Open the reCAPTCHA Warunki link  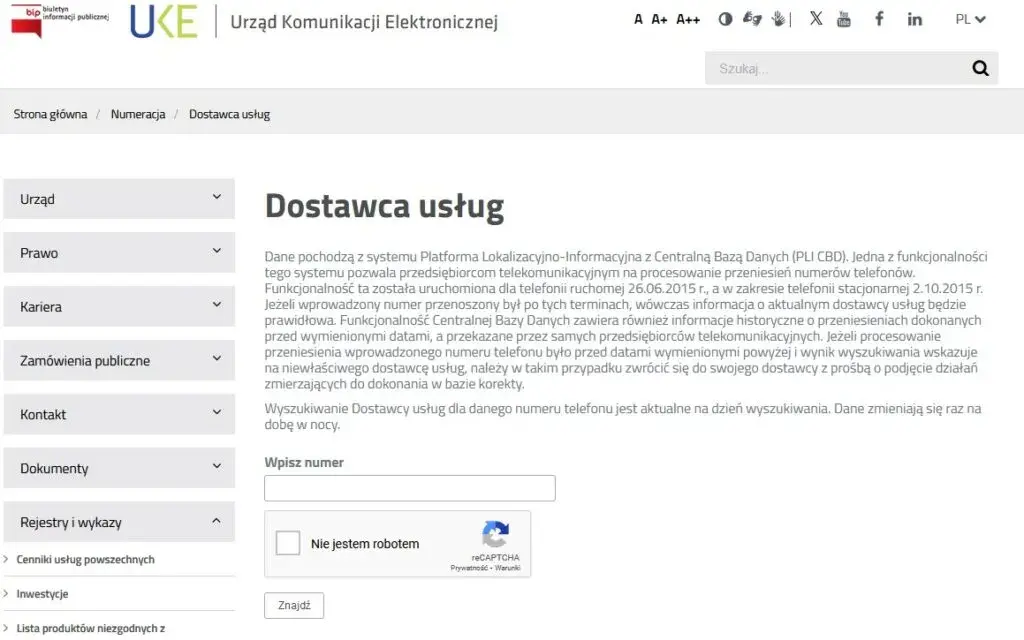tap(507, 568)
